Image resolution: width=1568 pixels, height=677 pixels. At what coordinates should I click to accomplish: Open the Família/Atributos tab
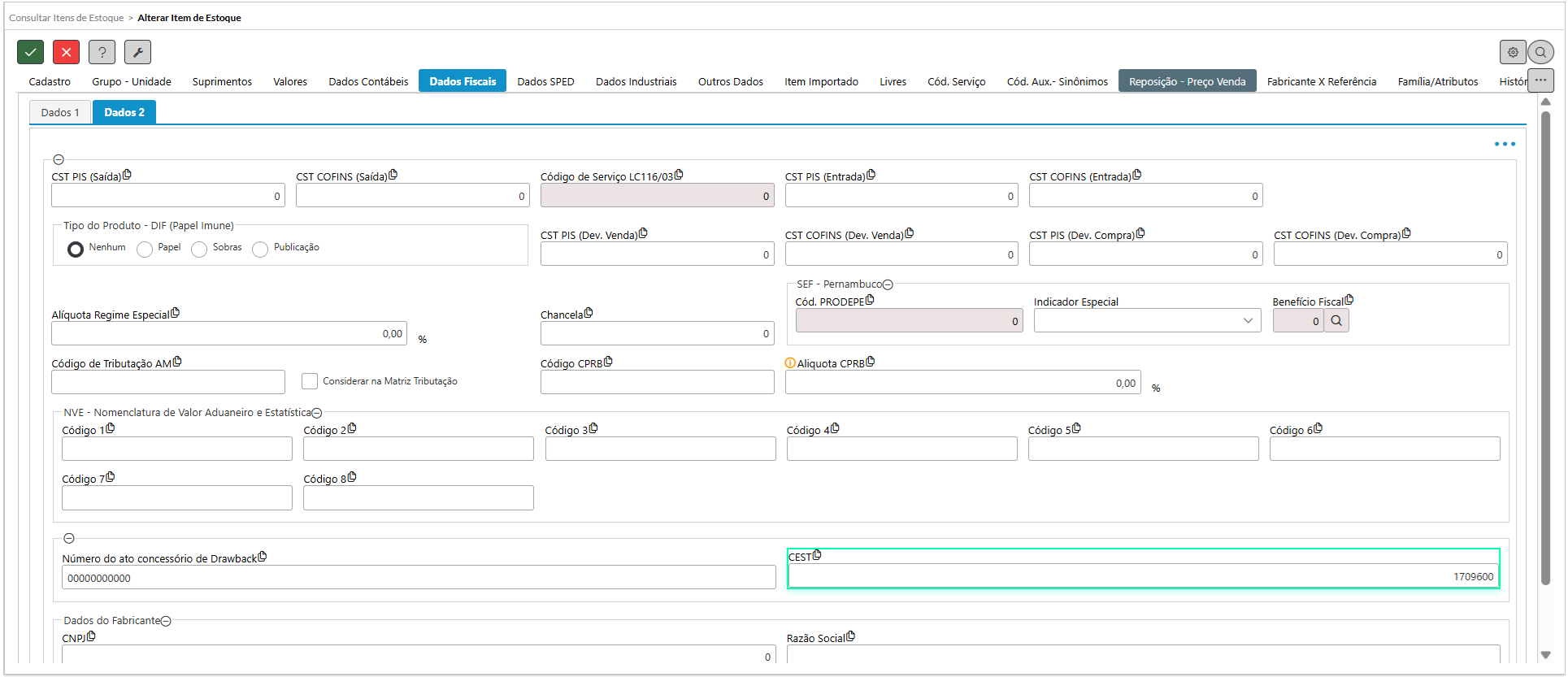coord(1438,81)
